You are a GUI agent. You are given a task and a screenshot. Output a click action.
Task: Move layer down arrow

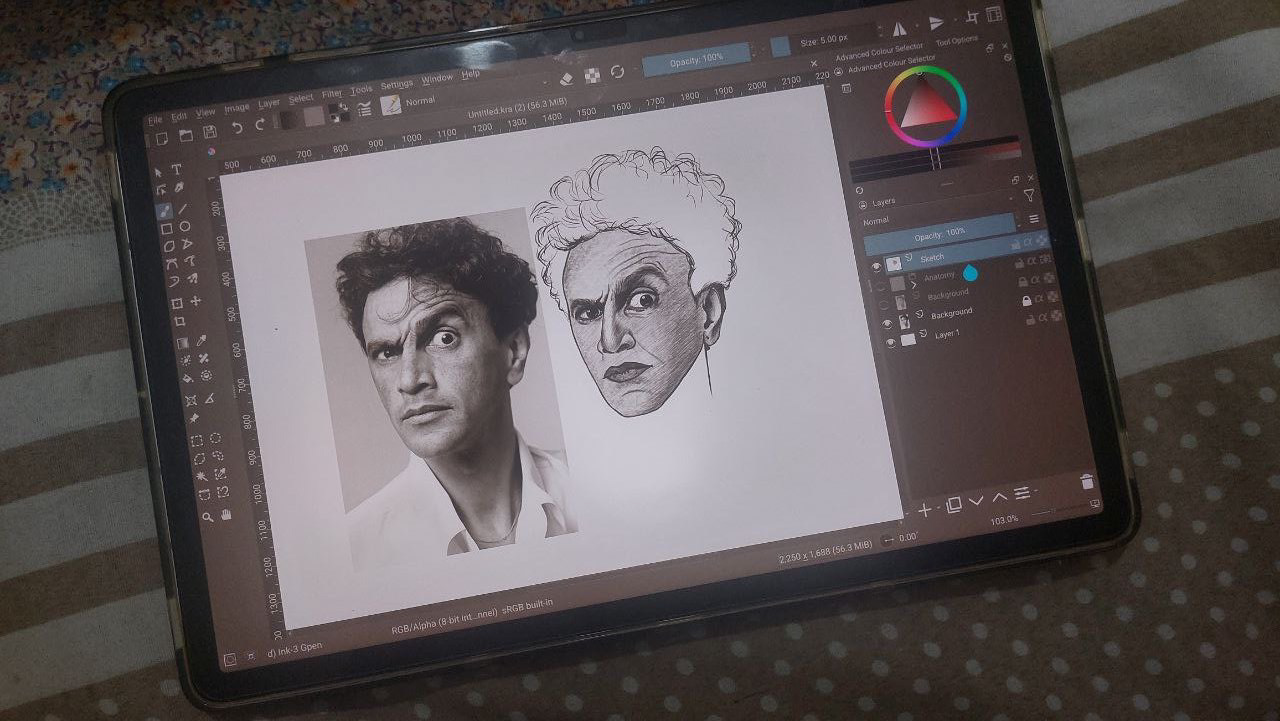click(976, 501)
